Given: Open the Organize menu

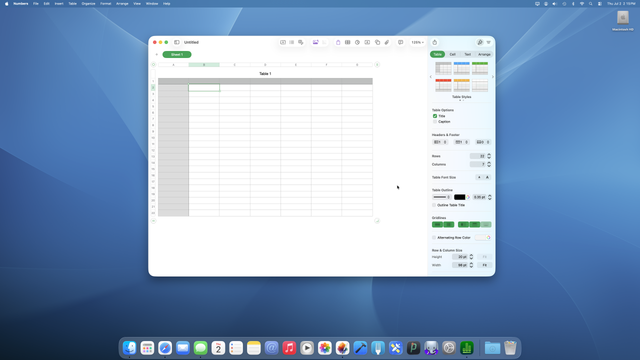Looking at the screenshot, I should [x=88, y=4].
